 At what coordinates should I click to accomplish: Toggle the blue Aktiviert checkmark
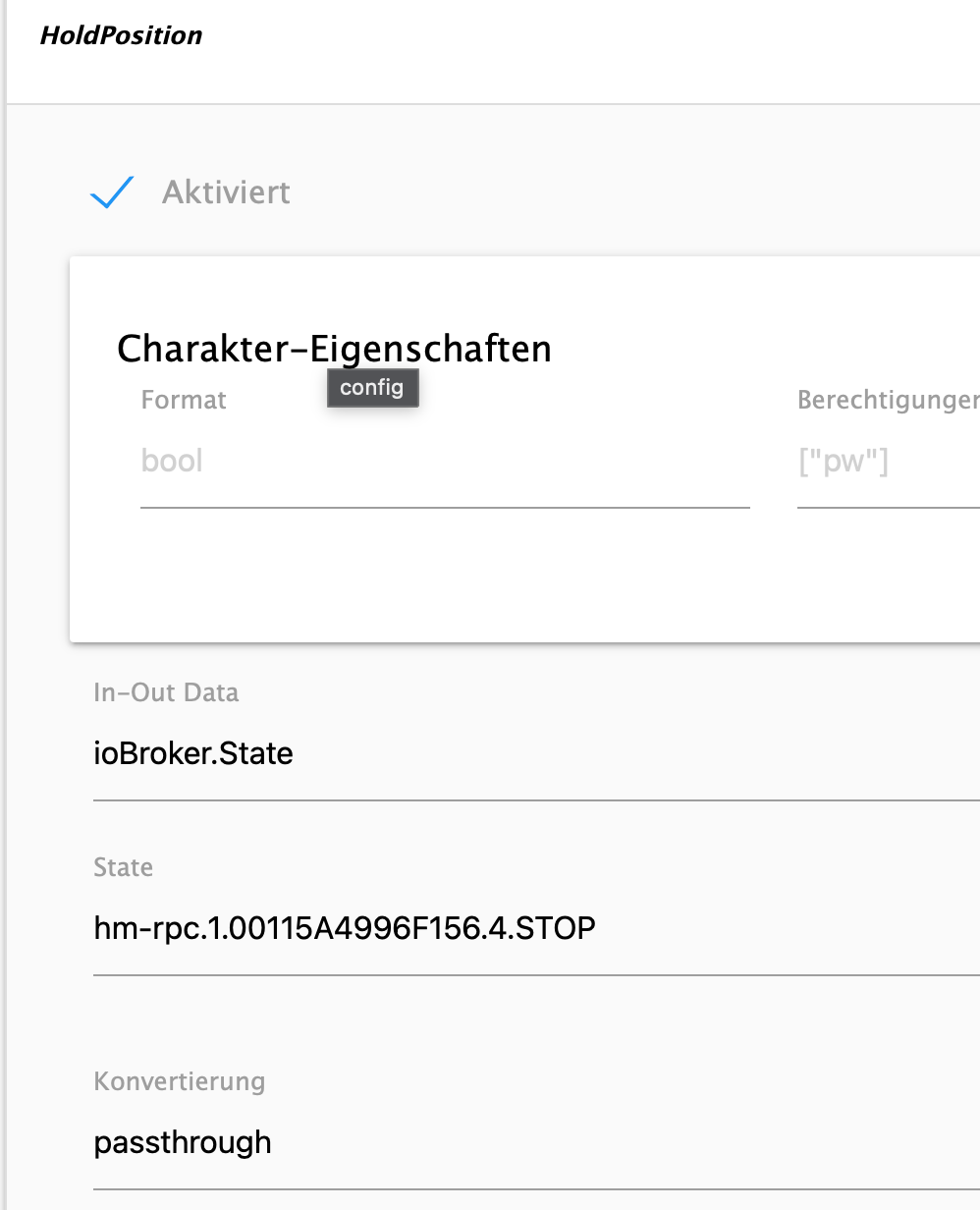pos(112,192)
